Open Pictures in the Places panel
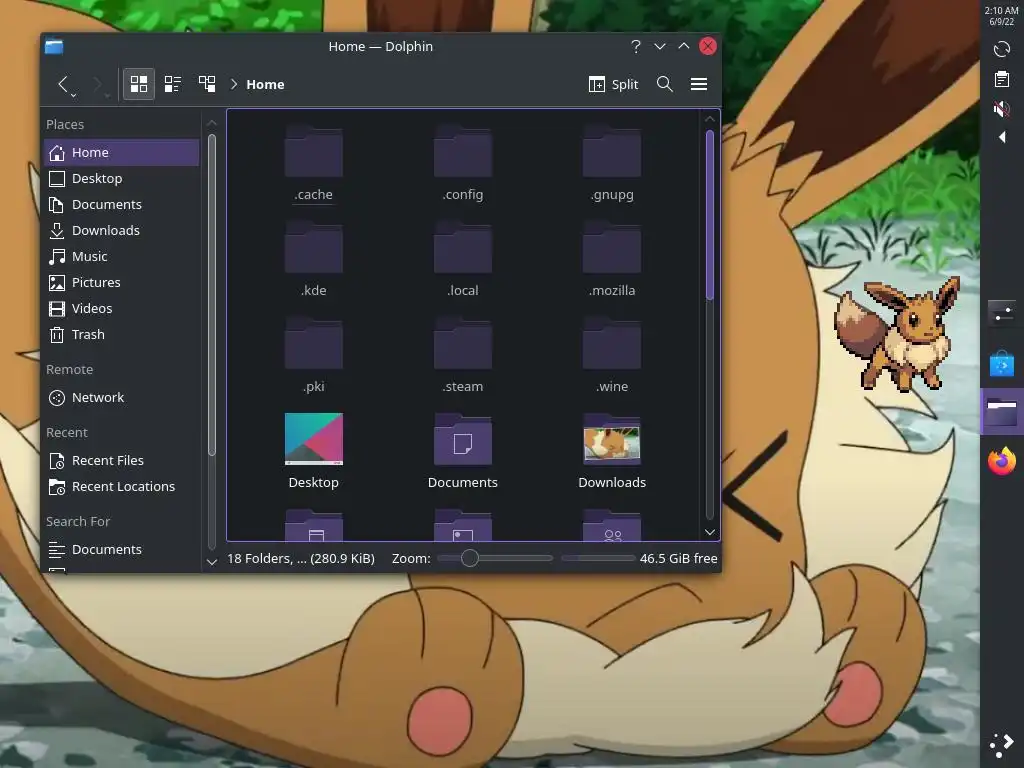The height and width of the screenshot is (768, 1024). 121,283
